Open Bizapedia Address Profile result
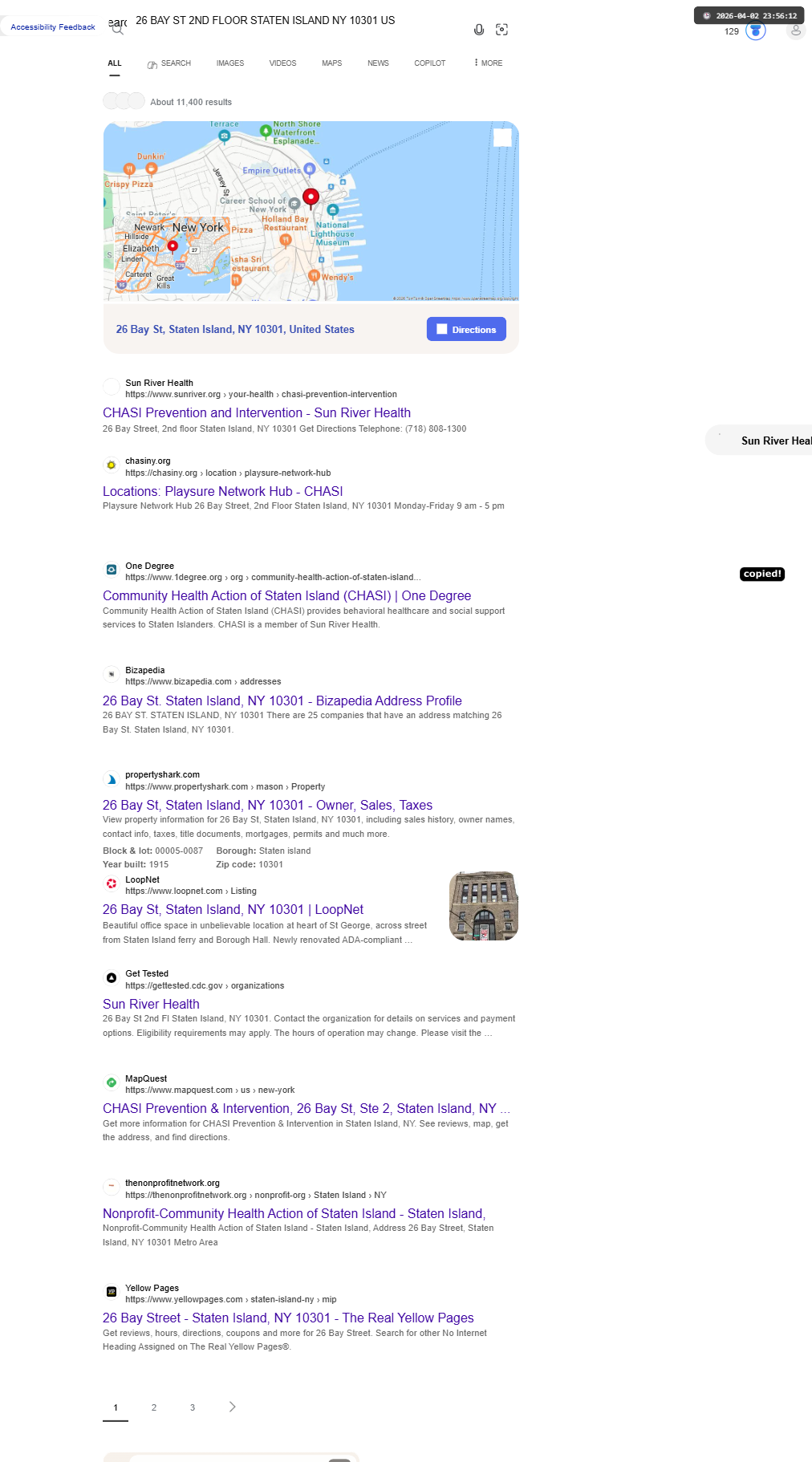 click(x=282, y=701)
